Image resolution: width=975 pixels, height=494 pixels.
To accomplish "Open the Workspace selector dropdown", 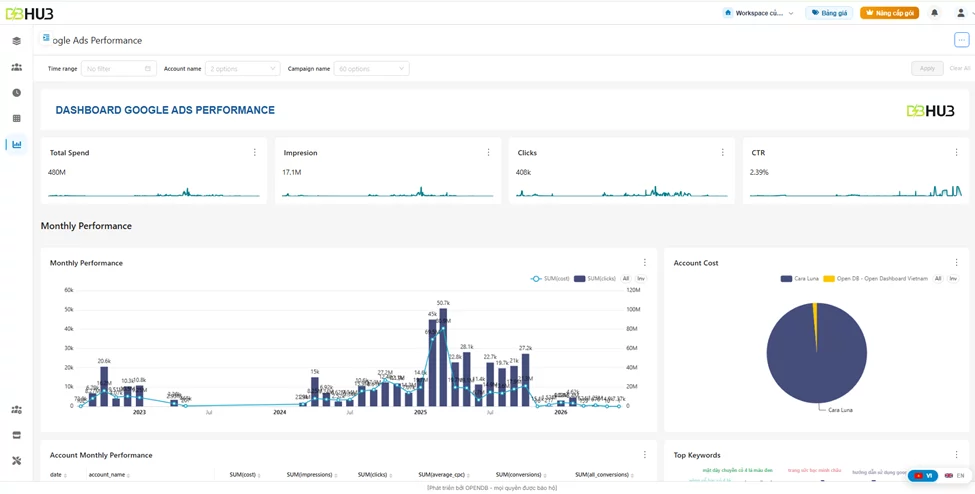I will tap(759, 12).
